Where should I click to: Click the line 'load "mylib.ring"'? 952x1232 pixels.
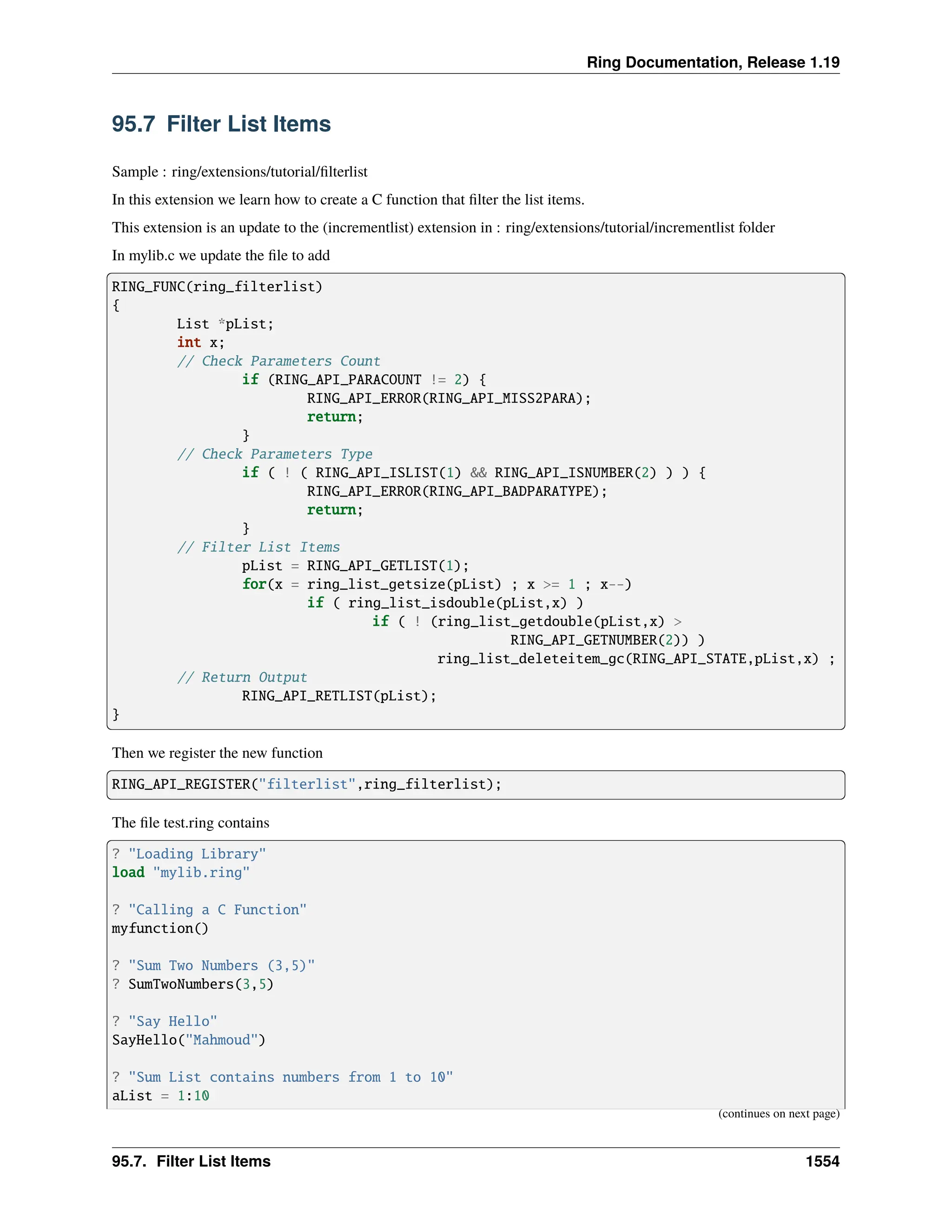(180, 873)
